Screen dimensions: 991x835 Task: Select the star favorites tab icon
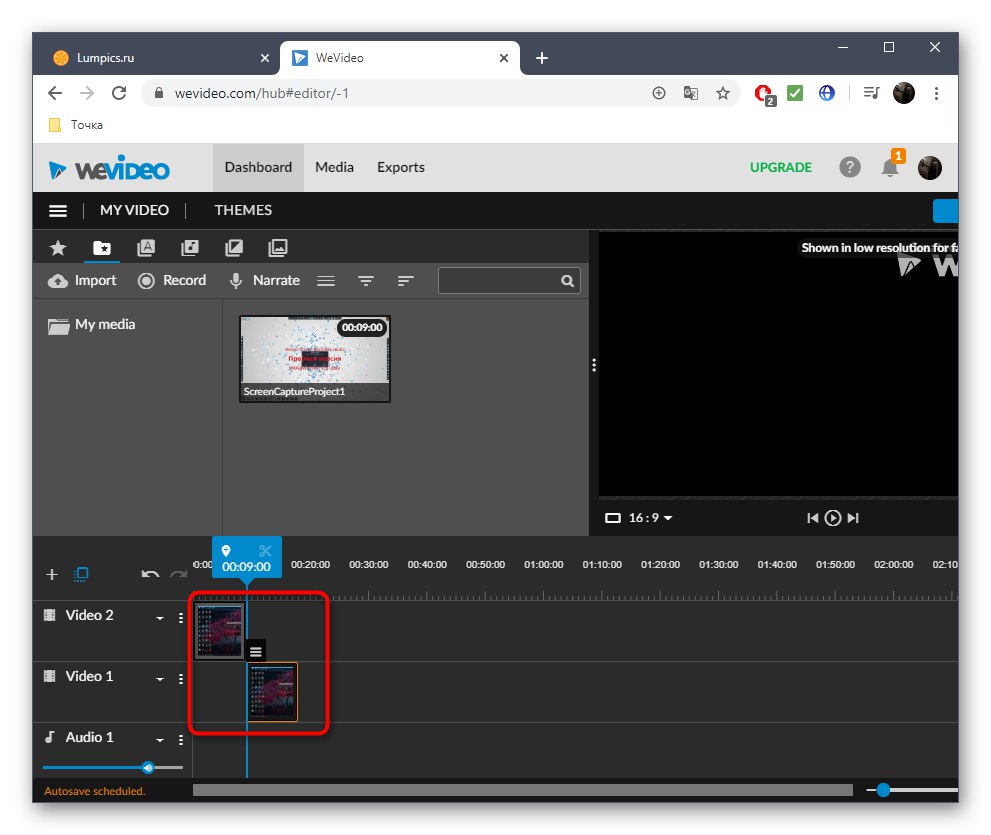click(x=57, y=247)
